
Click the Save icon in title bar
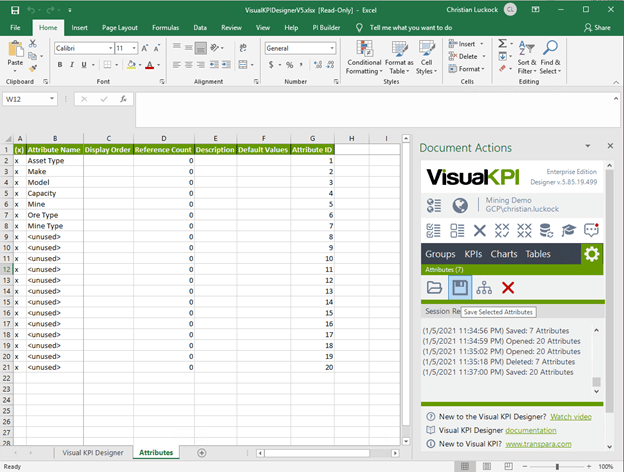(15, 10)
